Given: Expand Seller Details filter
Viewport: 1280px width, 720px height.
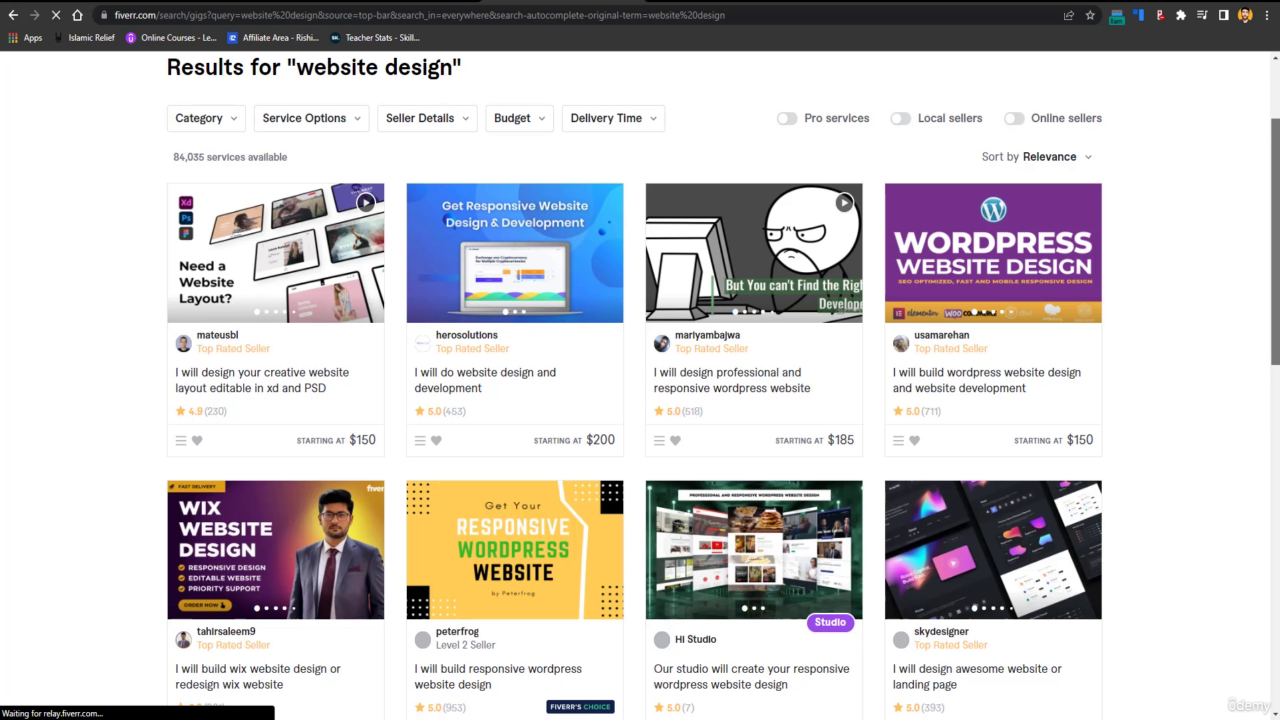Looking at the screenshot, I should click(427, 118).
